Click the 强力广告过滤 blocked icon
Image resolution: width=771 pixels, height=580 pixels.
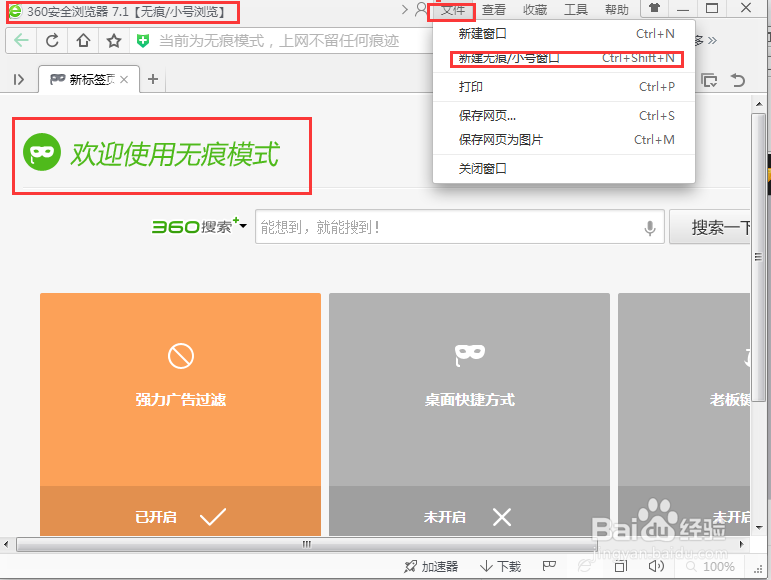pos(180,355)
